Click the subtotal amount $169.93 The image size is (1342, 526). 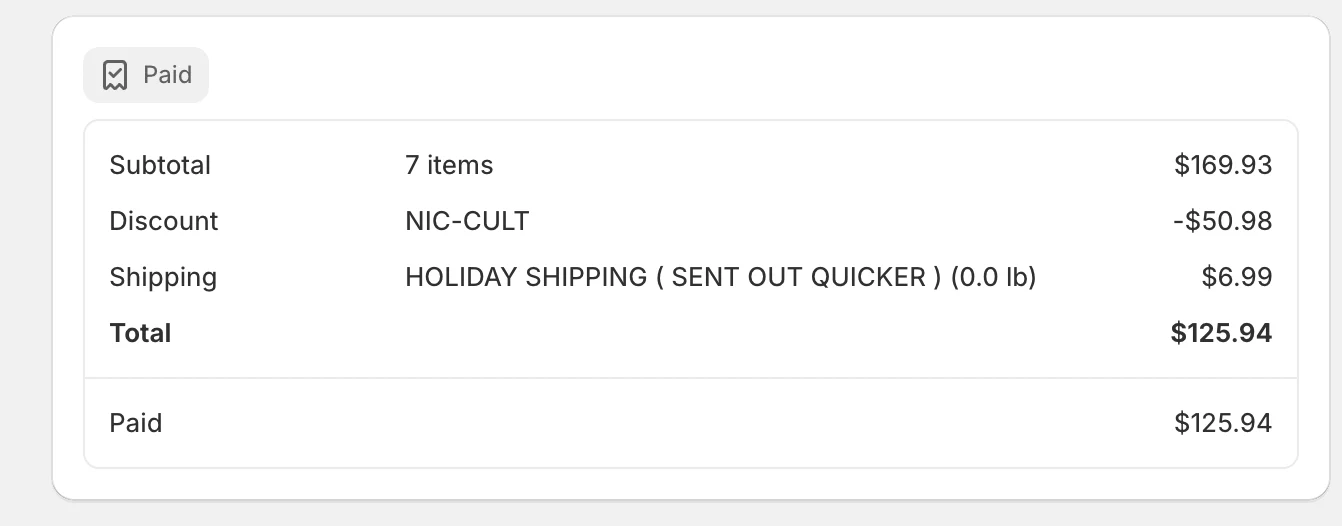[1222, 165]
